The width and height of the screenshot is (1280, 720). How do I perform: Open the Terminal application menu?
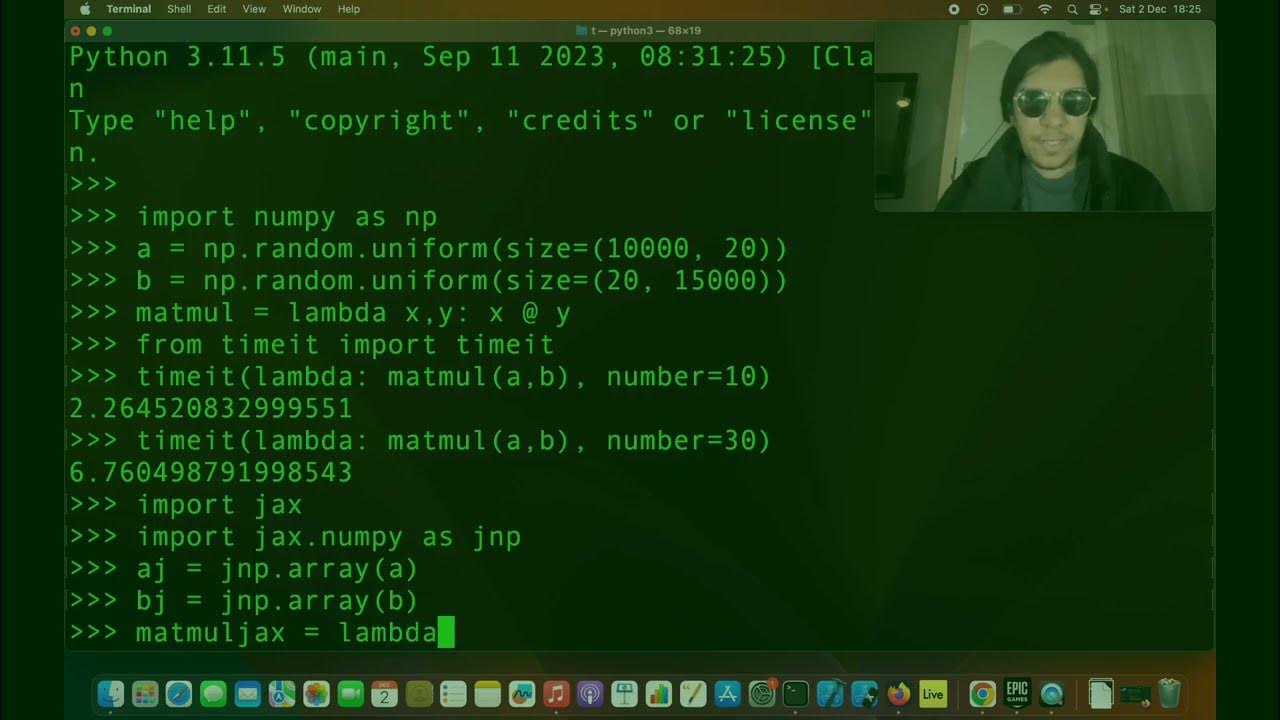pyautogui.click(x=129, y=9)
